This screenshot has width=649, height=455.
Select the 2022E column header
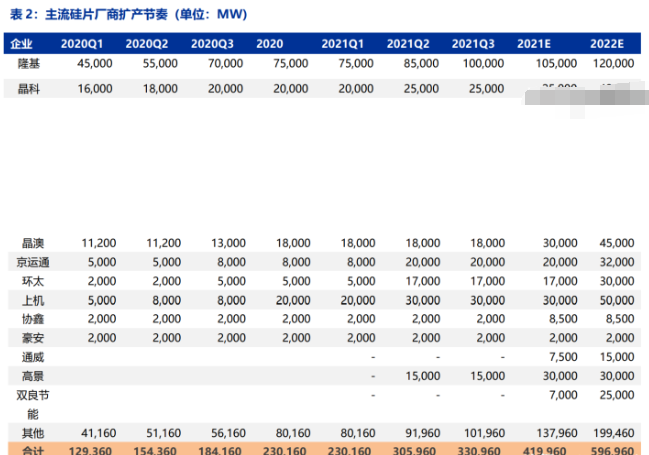click(607, 44)
